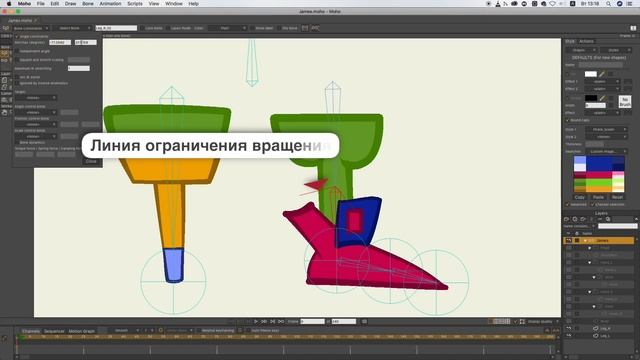This screenshot has height=360, width=640.
Task: Open the Draw menu
Action: (71, 4)
